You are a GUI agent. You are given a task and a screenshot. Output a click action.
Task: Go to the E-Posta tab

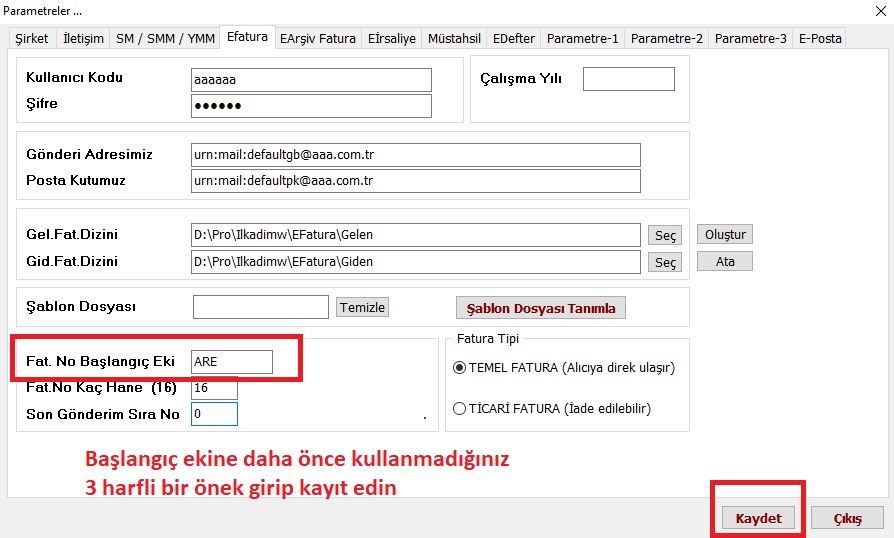tap(819, 39)
